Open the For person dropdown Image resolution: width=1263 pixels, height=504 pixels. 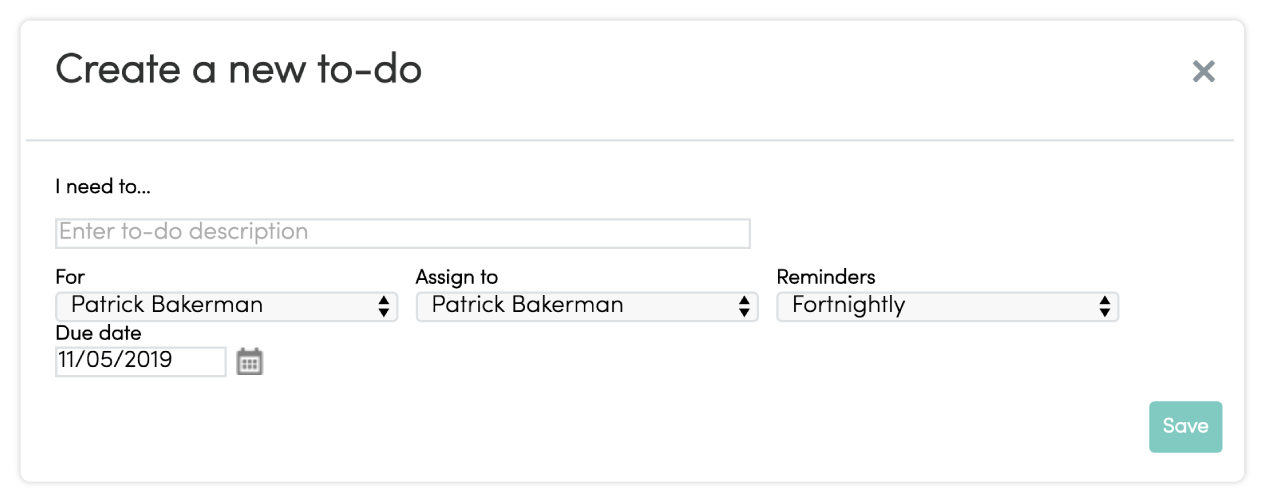[227, 306]
